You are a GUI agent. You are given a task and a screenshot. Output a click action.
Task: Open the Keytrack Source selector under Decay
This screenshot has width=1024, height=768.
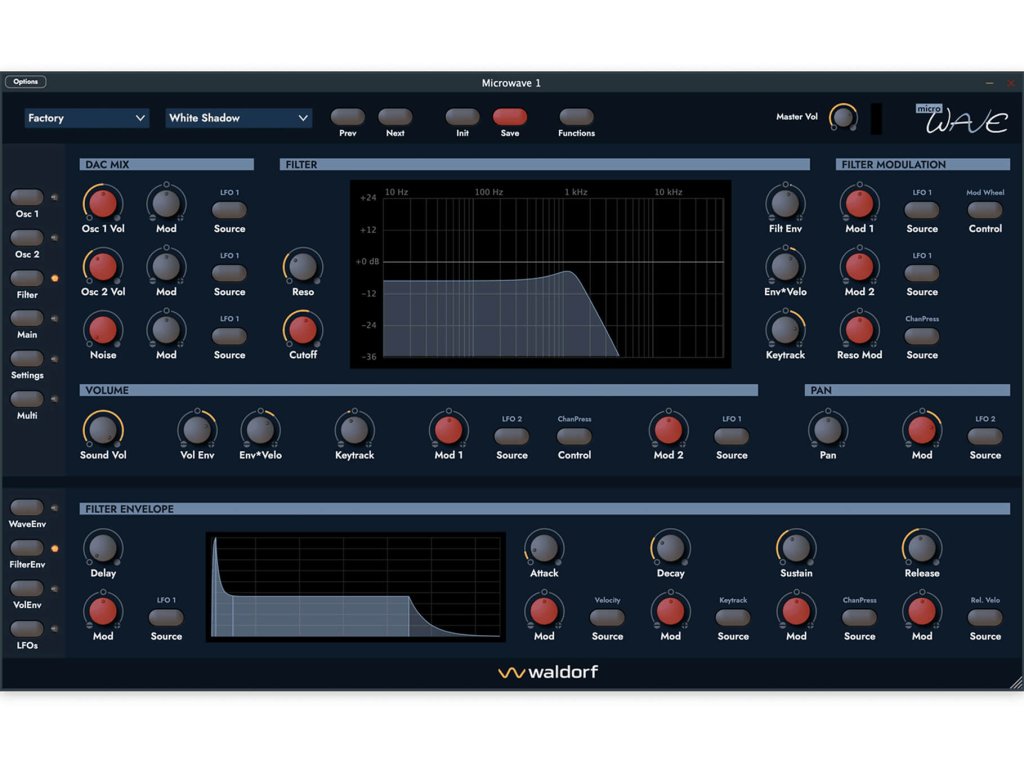pos(733,617)
